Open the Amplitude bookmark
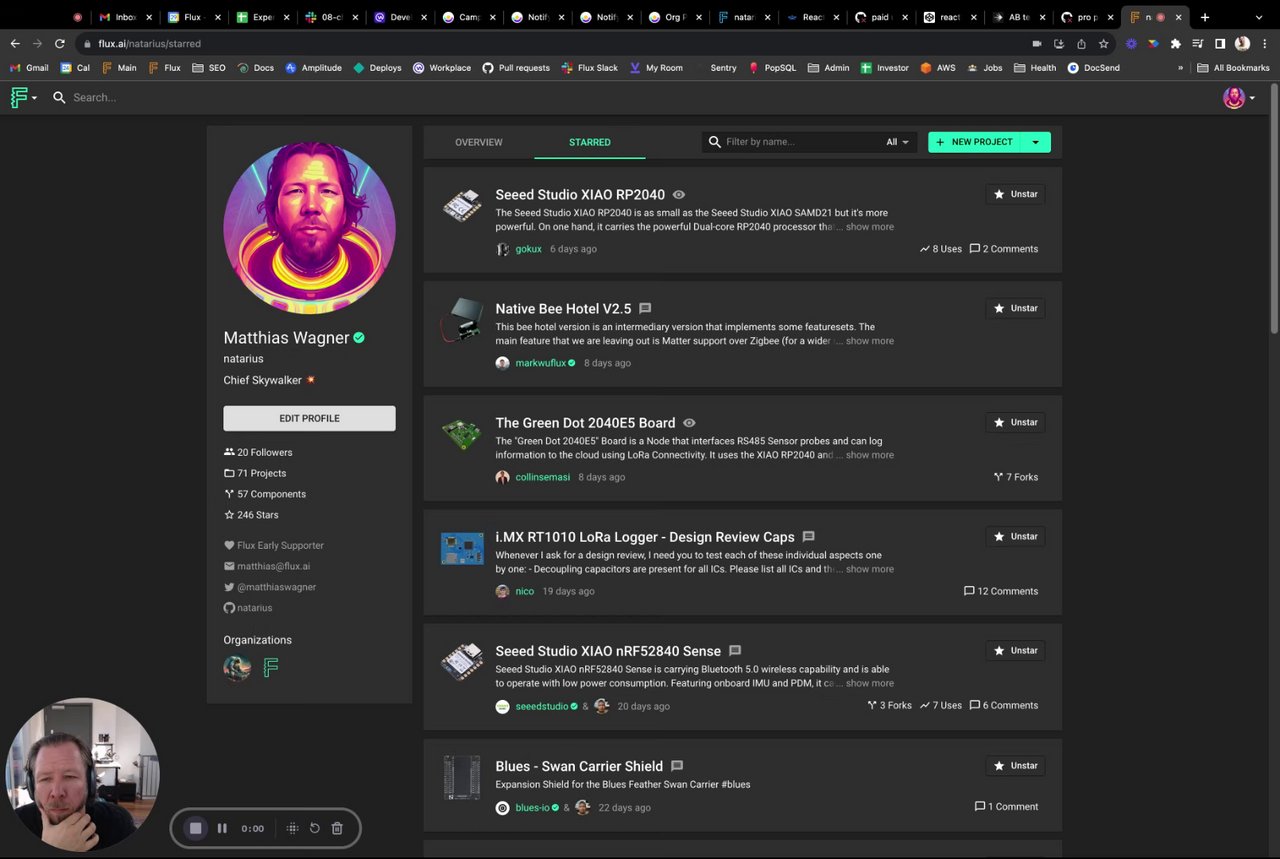 click(313, 68)
